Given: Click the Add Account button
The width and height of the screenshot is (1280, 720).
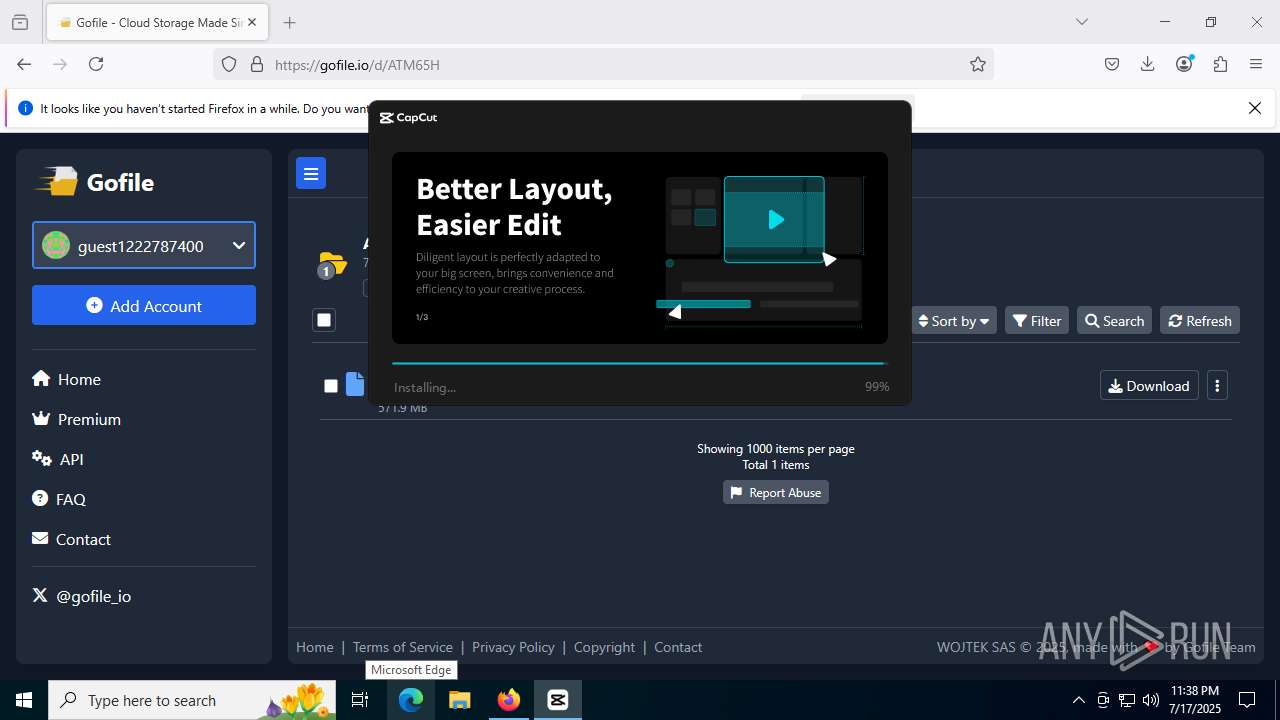Looking at the screenshot, I should pos(144,305).
